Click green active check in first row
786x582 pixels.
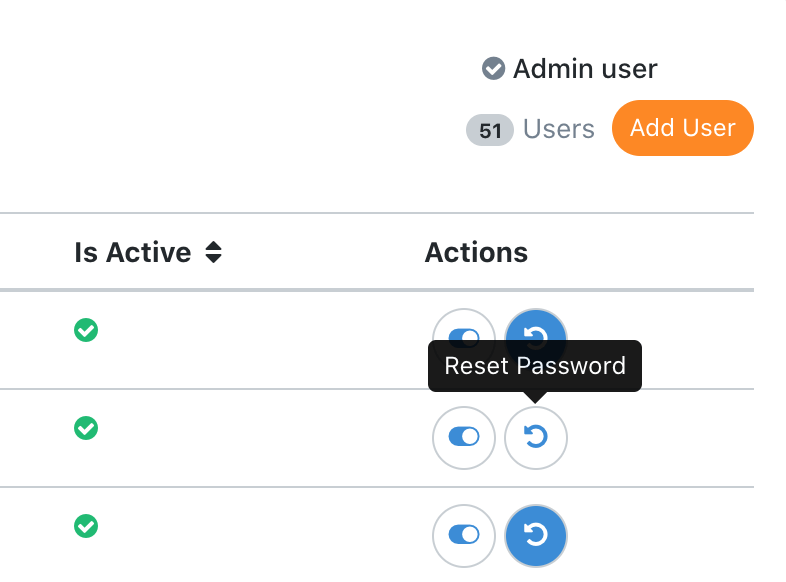tap(86, 330)
